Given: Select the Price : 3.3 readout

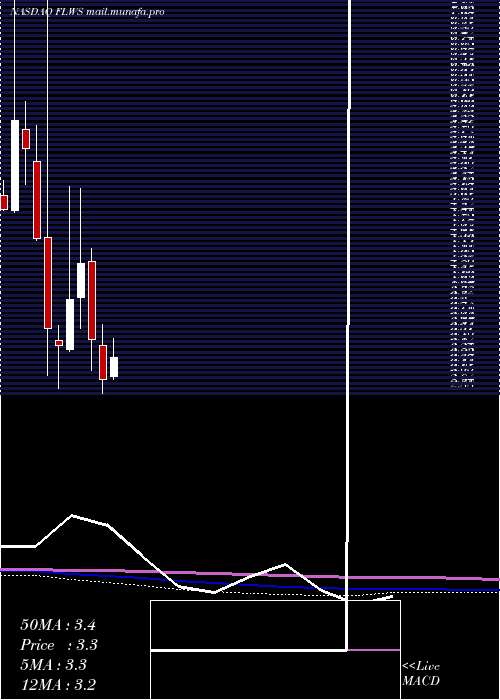Looking at the screenshot, I should [x=59, y=645].
